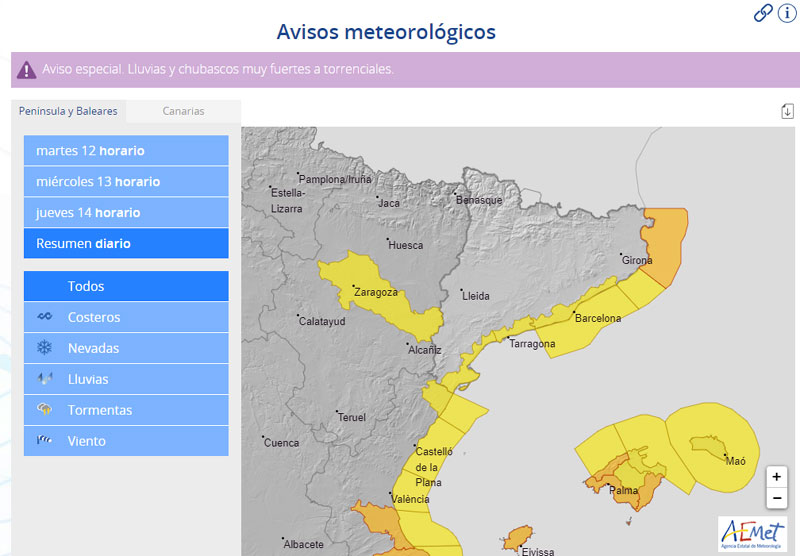Select Todos warning types

point(86,286)
